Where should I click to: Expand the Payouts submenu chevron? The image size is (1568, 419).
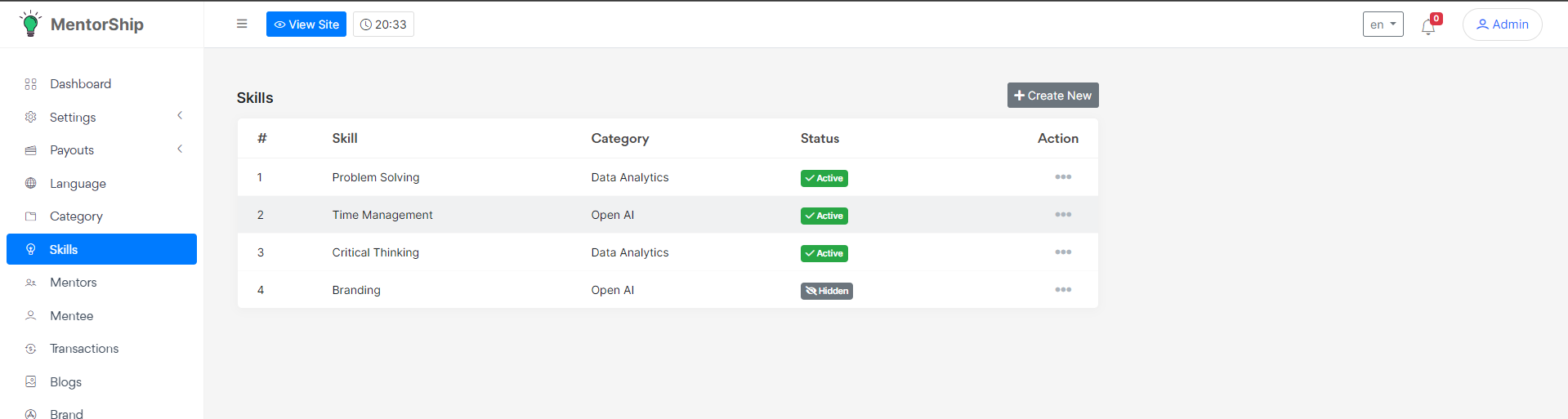point(180,149)
